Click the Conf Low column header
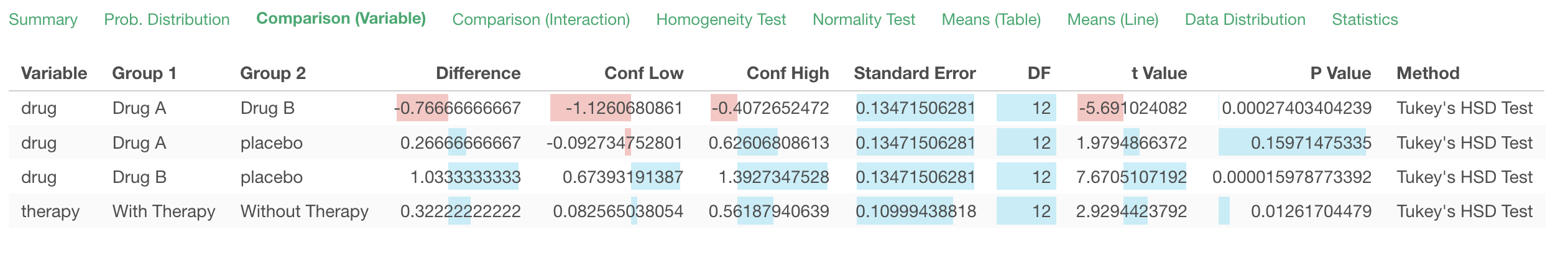Image resolution: width=1568 pixels, height=275 pixels. pyautogui.click(x=643, y=73)
